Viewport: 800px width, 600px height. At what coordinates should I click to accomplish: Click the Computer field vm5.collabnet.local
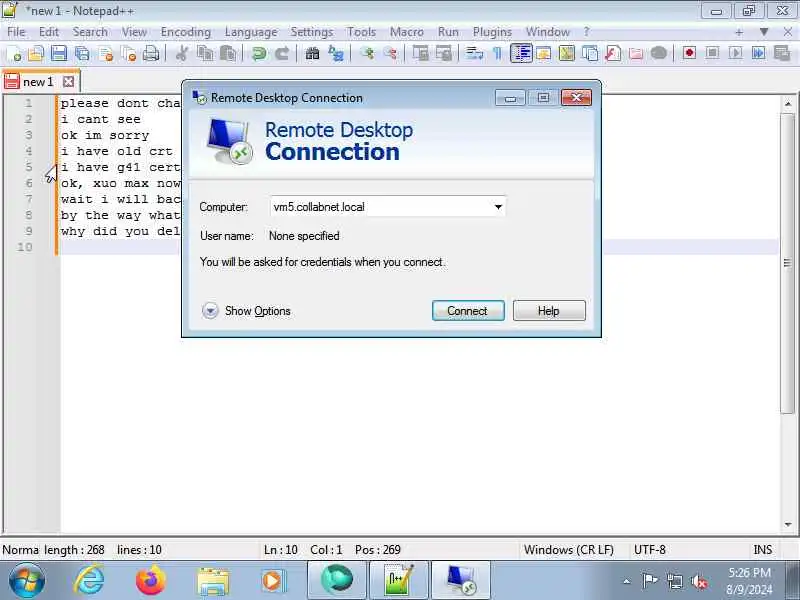tap(388, 207)
